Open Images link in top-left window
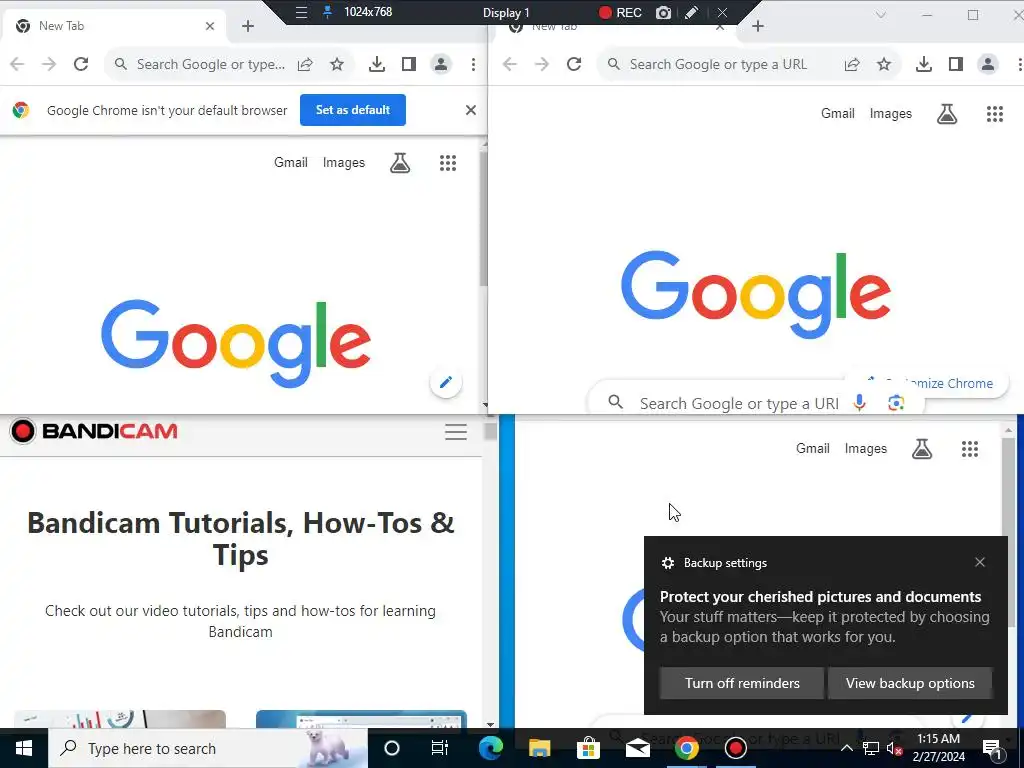Viewport: 1024px width, 768px height. click(344, 163)
